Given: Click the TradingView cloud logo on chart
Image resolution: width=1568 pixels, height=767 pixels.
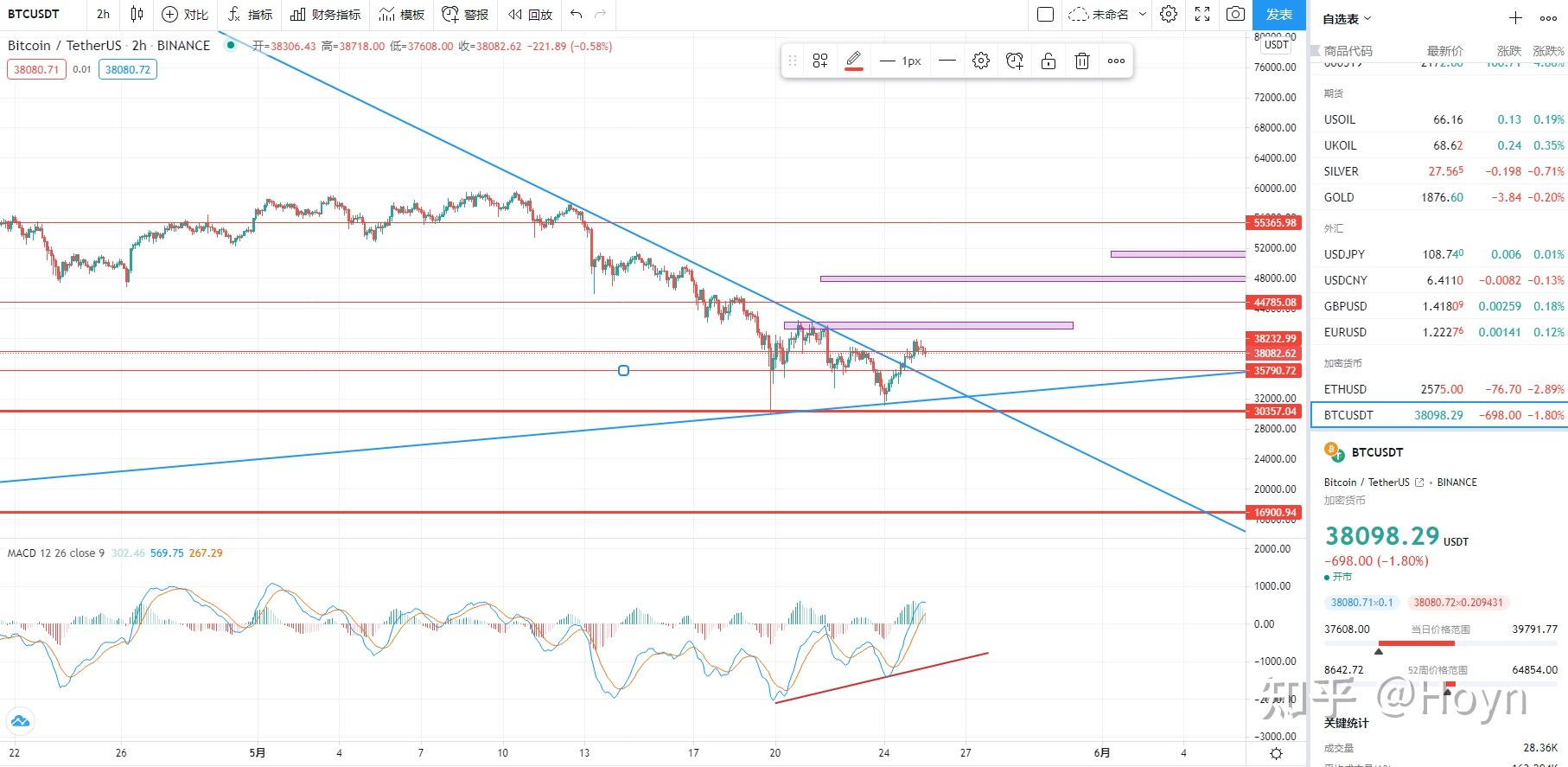Looking at the screenshot, I should pyautogui.click(x=19, y=721).
